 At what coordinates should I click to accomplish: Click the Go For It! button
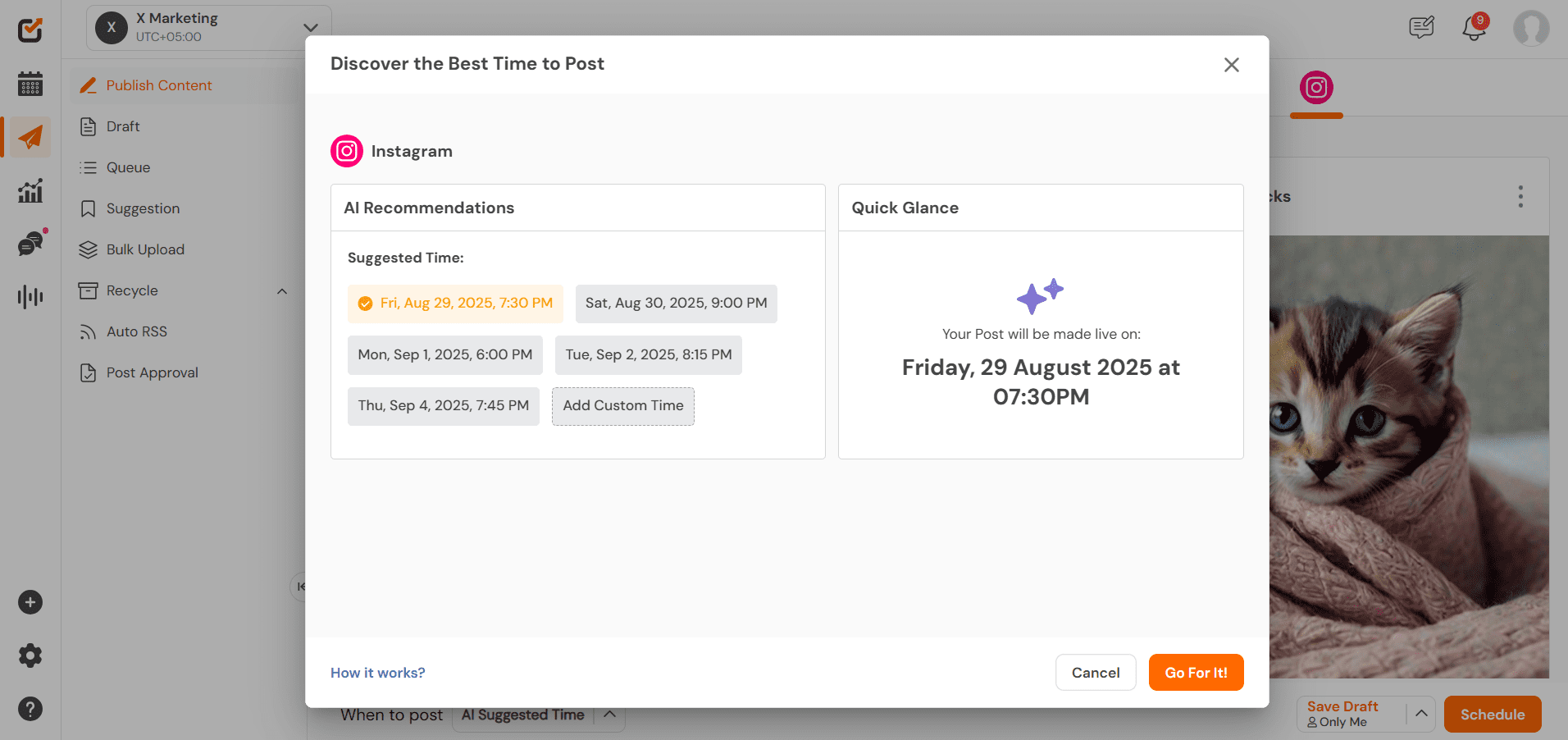tap(1196, 673)
